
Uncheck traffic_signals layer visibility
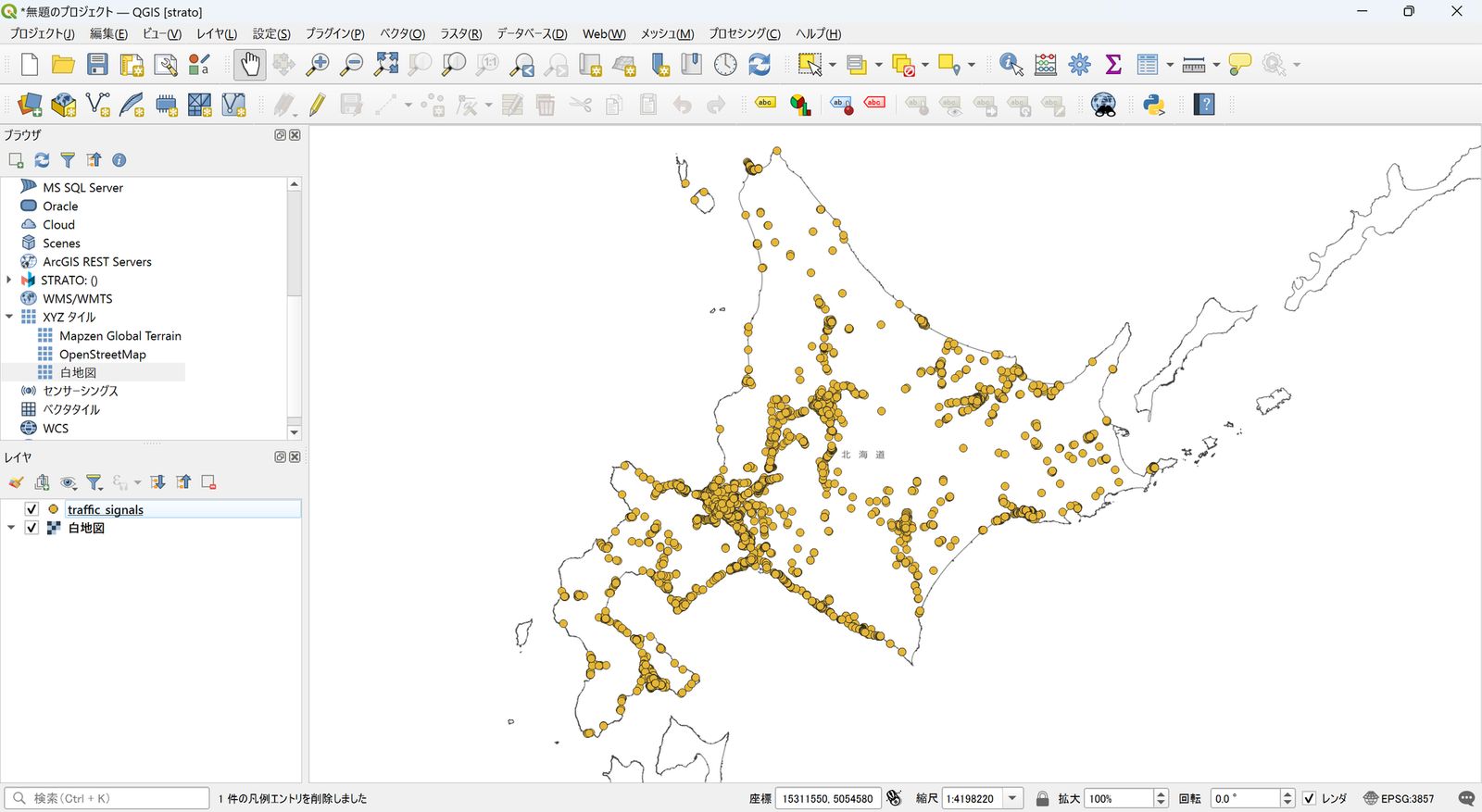coord(31,509)
